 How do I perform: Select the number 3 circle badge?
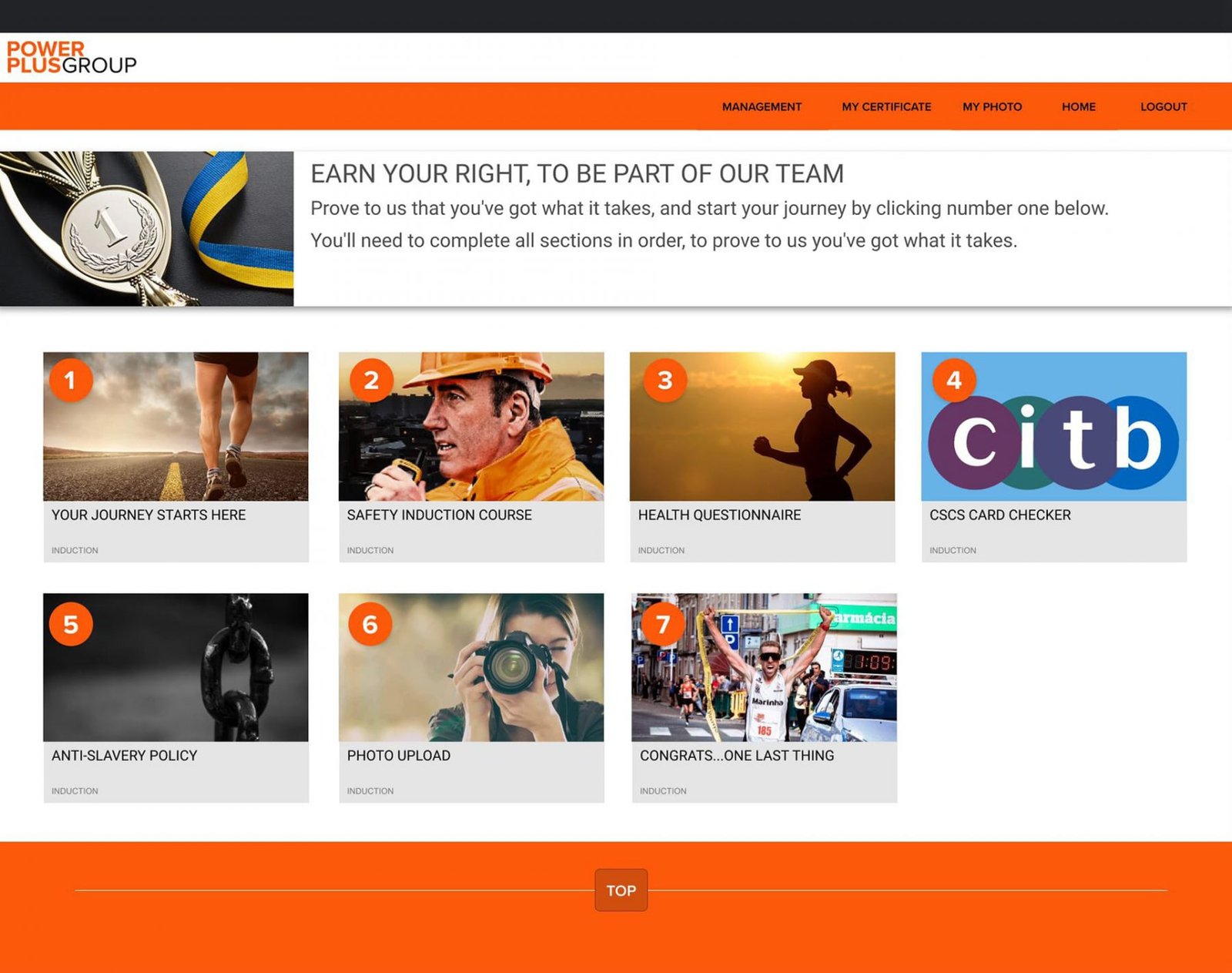click(665, 380)
